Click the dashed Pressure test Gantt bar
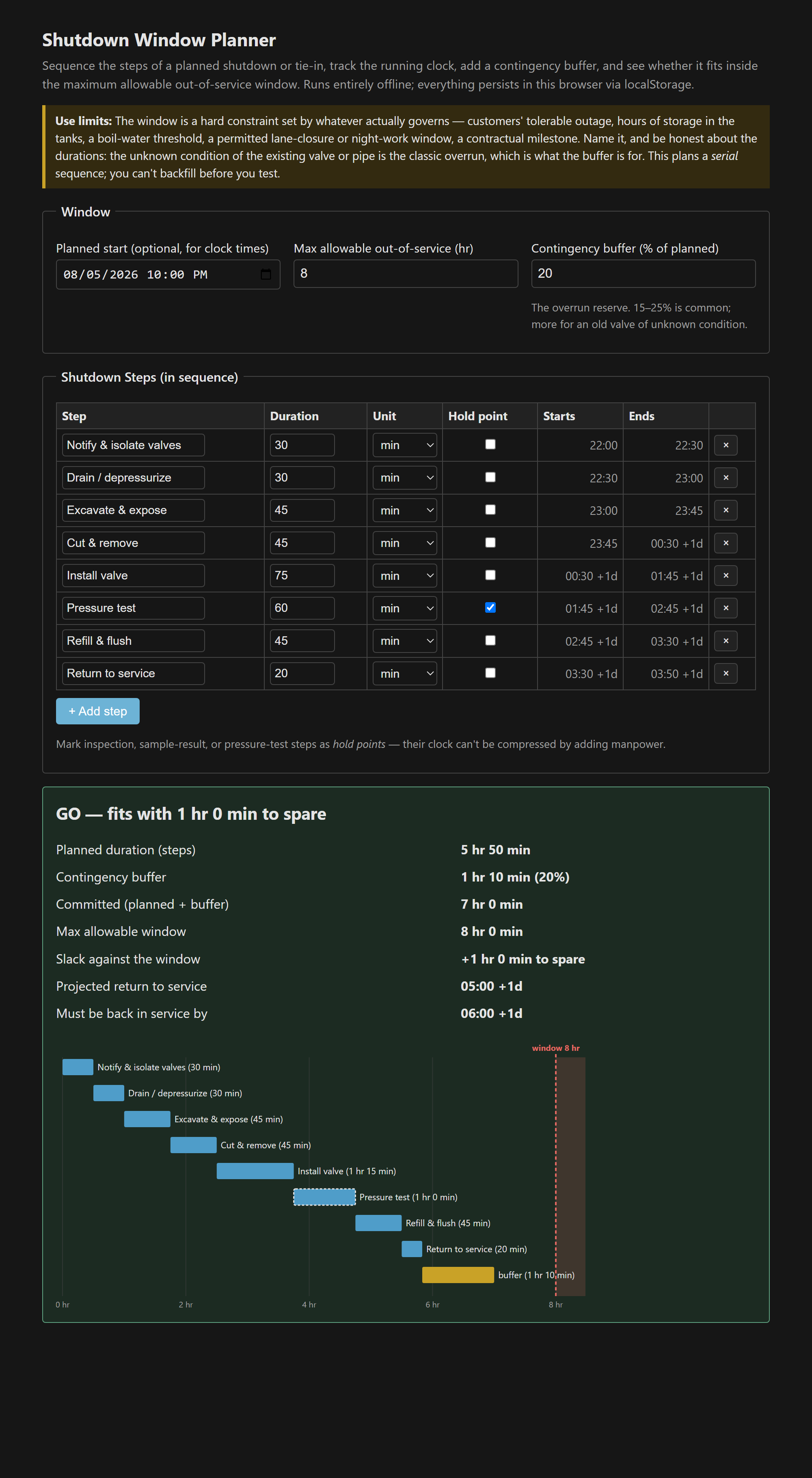The image size is (812, 1478). pos(324,1197)
